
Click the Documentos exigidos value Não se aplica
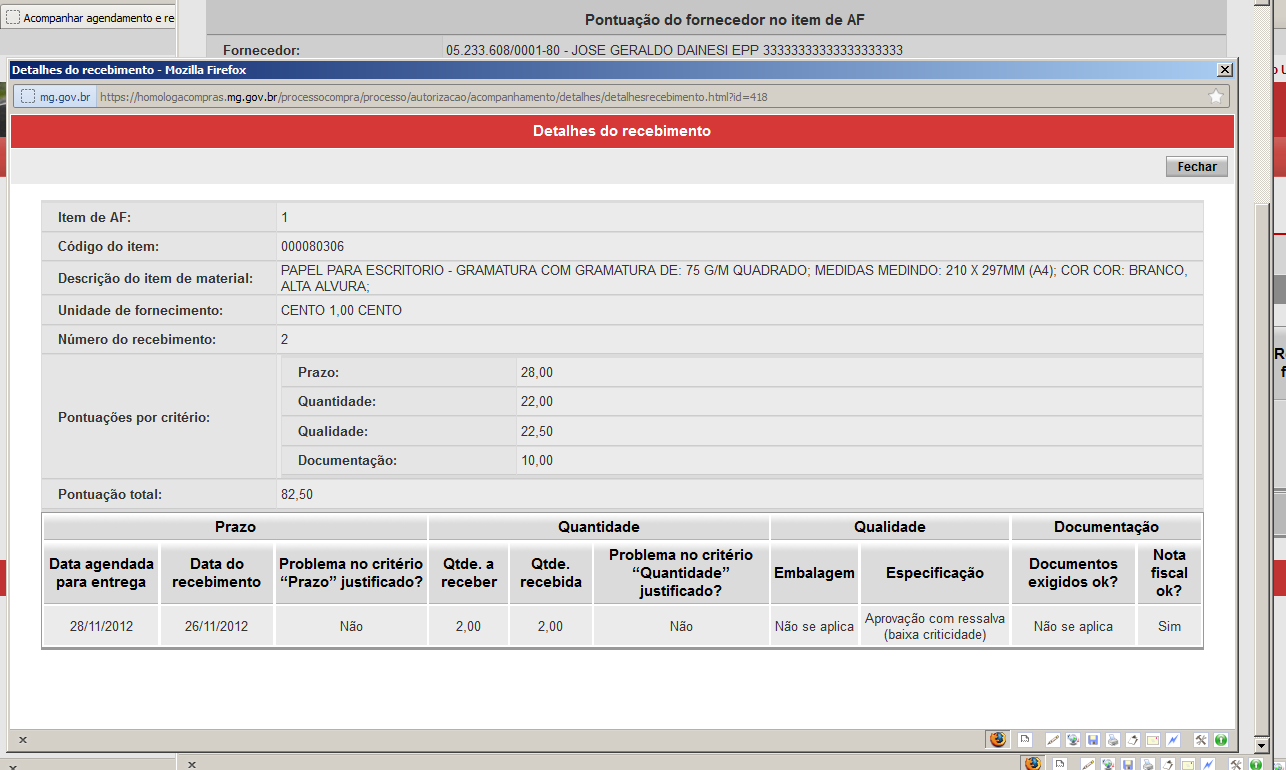tap(1073, 626)
